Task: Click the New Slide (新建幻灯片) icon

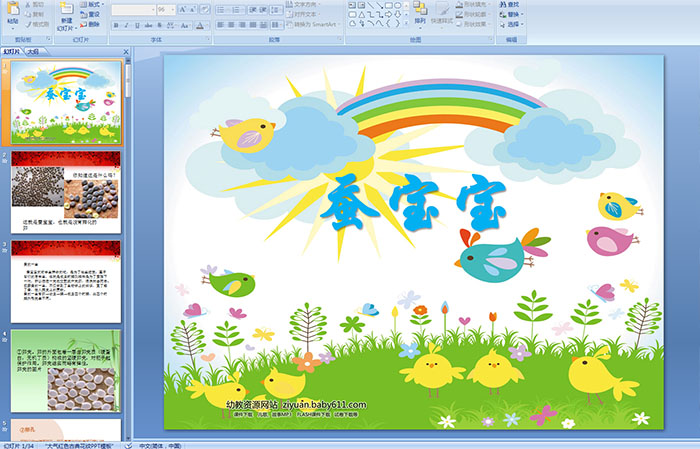Action: coord(67,9)
